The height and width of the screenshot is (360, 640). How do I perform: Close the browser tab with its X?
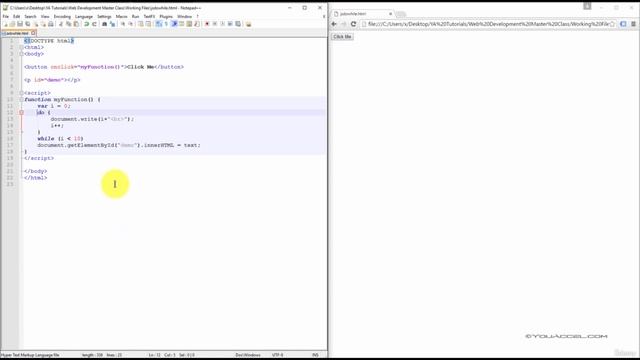coord(390,14)
